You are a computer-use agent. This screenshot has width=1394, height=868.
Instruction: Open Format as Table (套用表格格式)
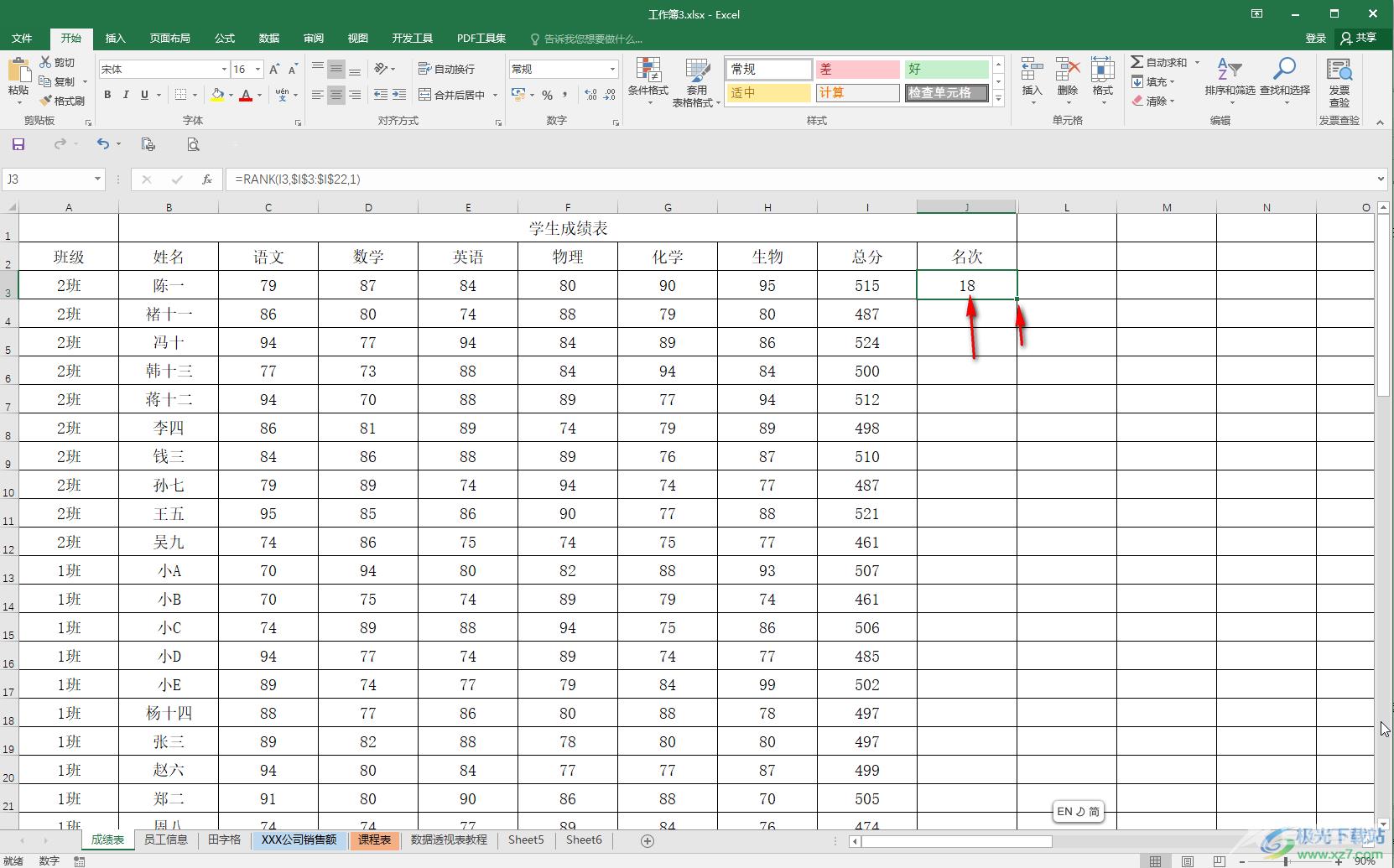pos(696,82)
